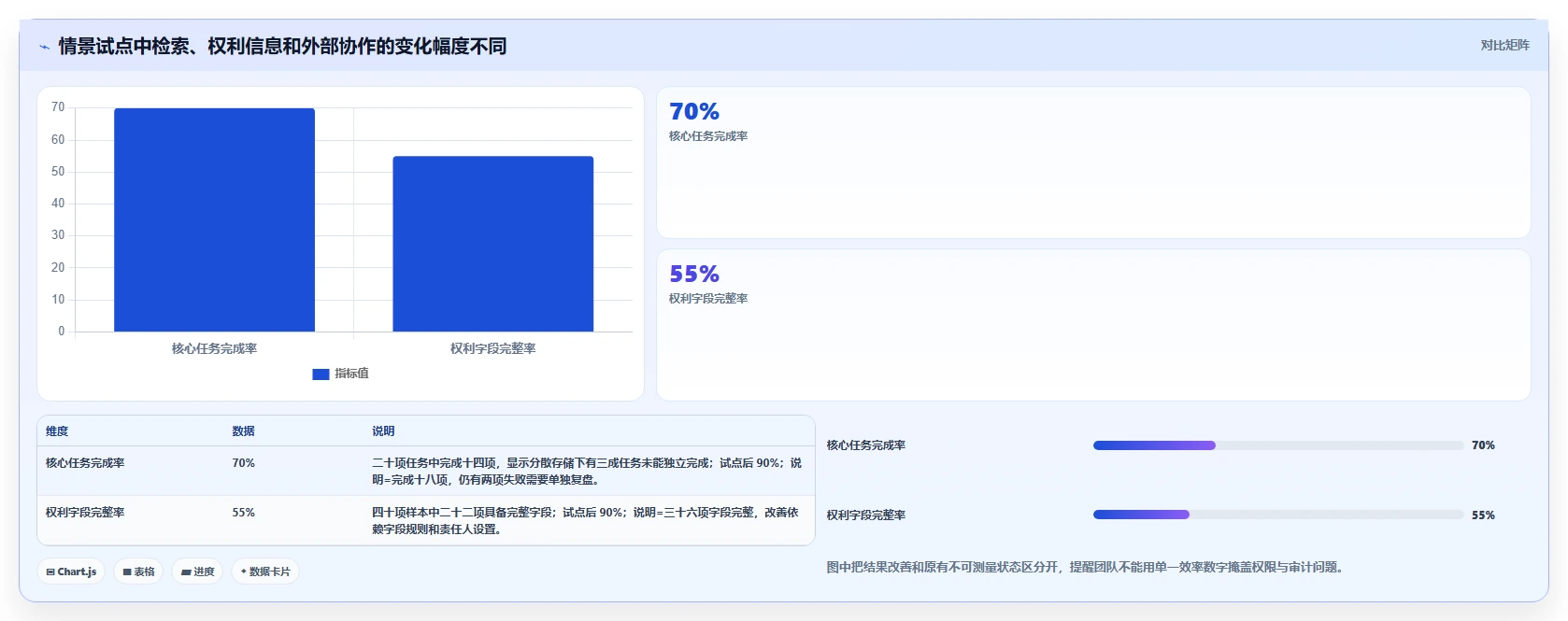Click the y-axis tick label 70
Image resolution: width=1568 pixels, height=621 pixels.
point(58,107)
